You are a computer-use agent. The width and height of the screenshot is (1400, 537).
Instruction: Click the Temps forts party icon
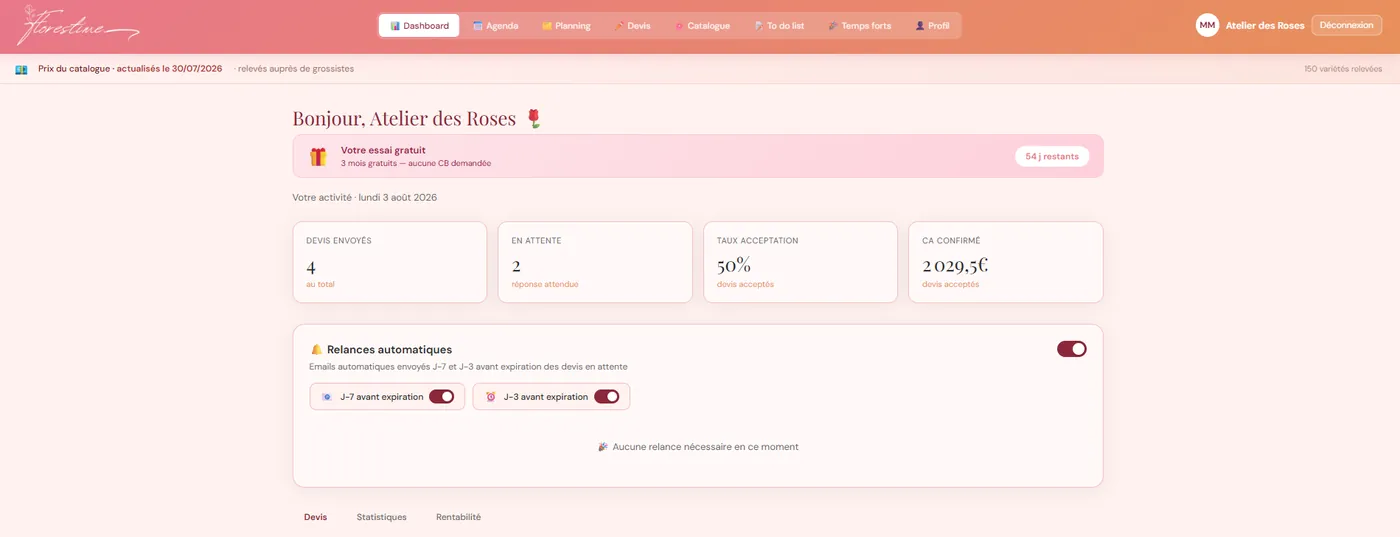[833, 26]
